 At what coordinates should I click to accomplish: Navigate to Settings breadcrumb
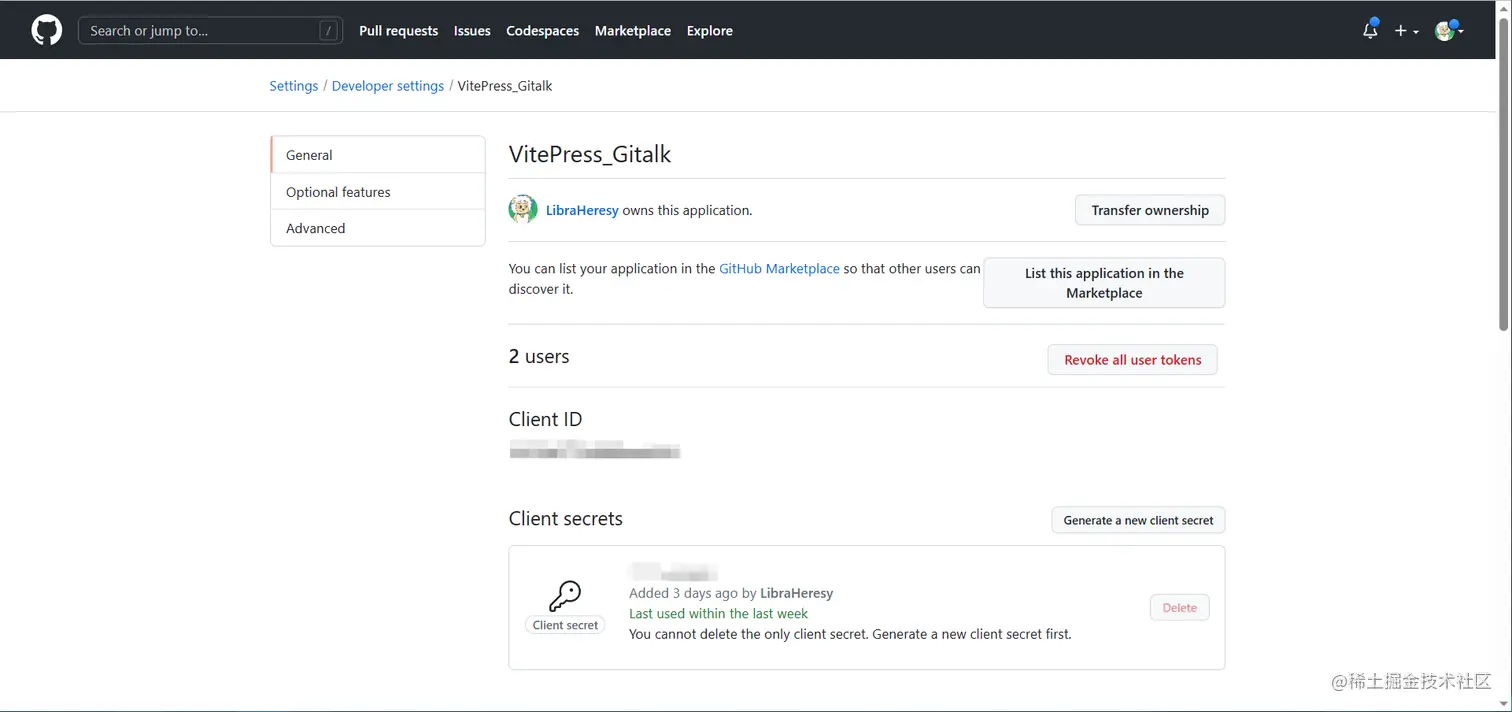[293, 86]
